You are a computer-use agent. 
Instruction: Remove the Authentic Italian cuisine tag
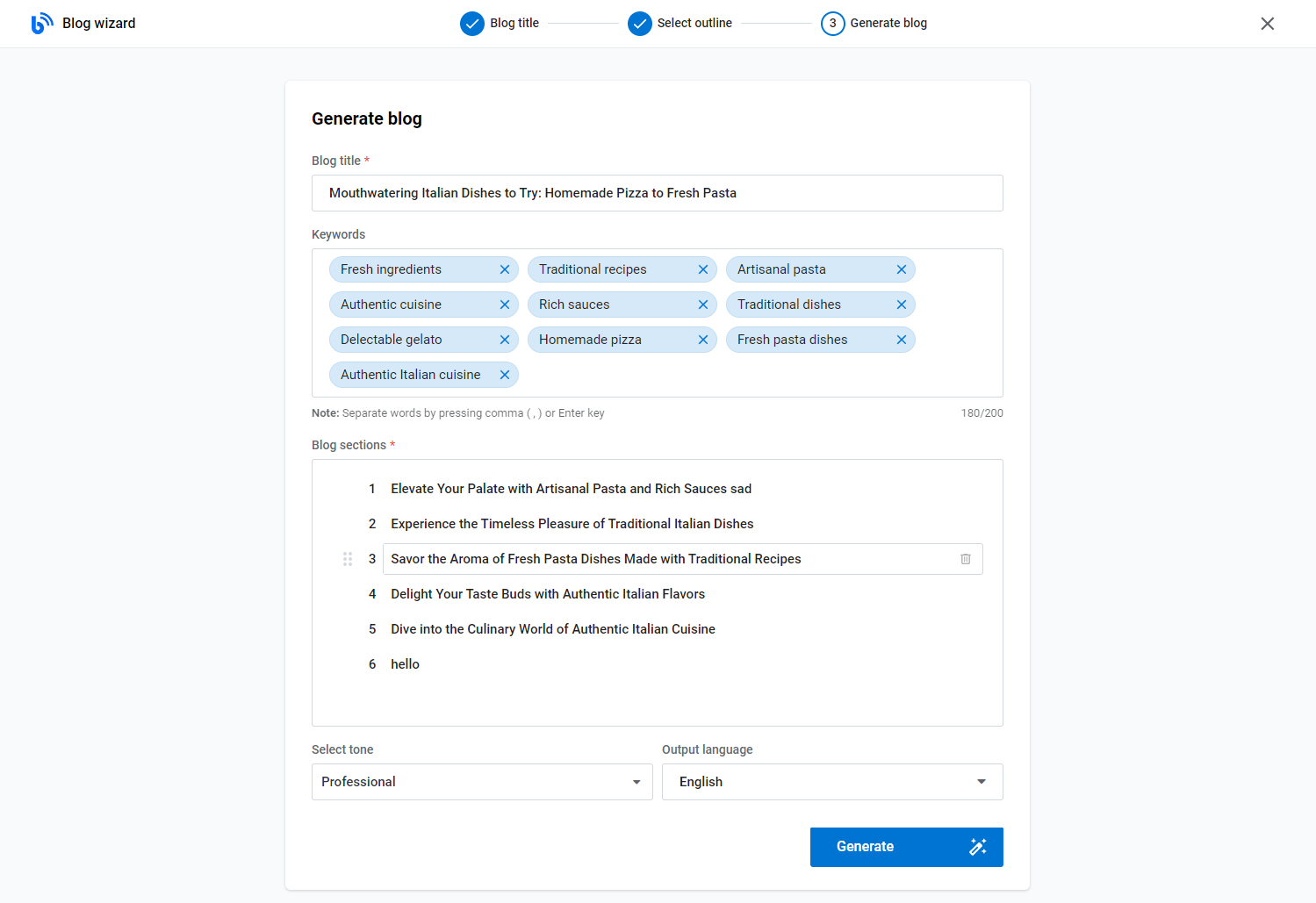505,375
